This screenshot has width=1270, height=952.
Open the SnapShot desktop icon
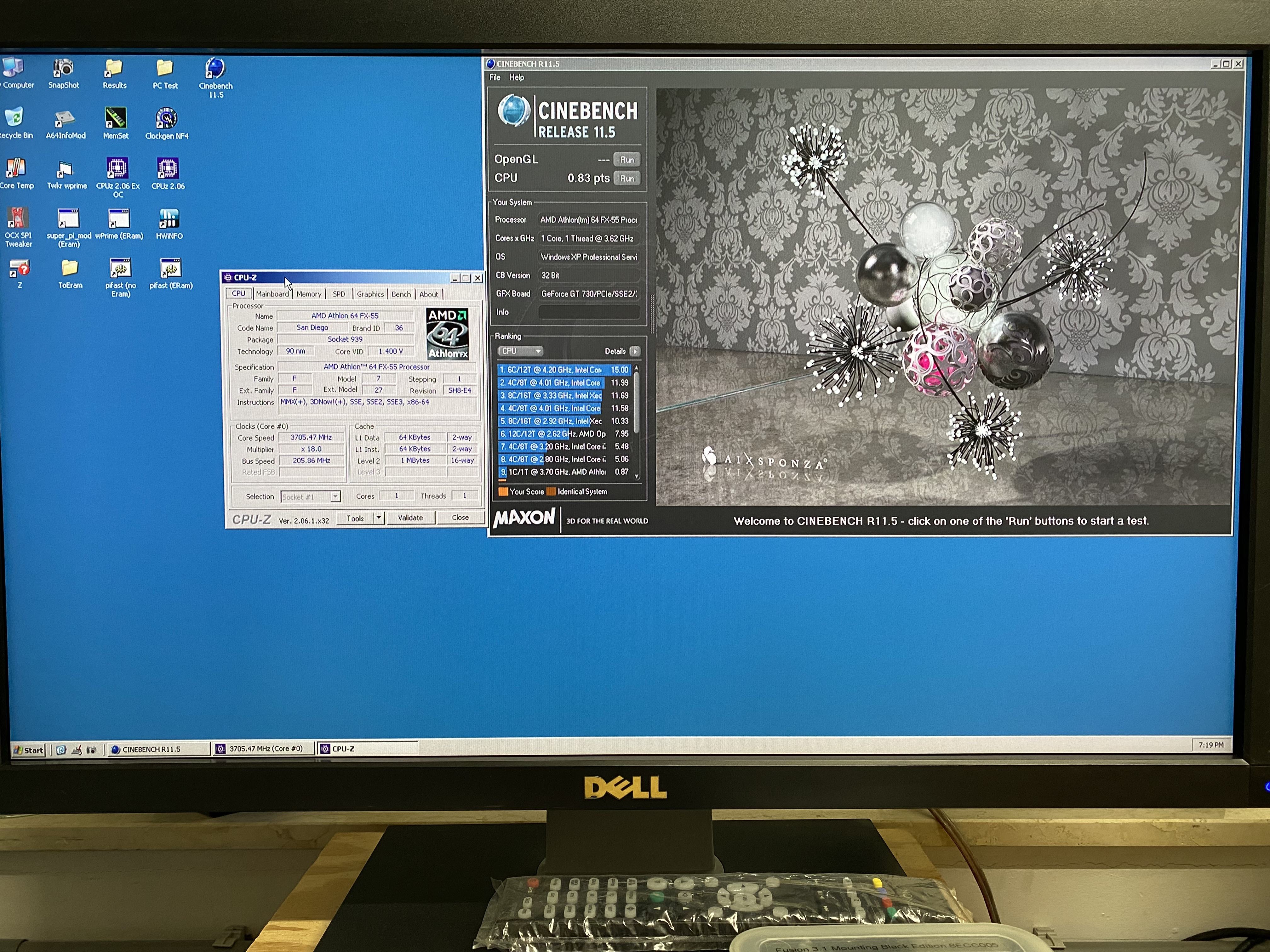pos(64,73)
